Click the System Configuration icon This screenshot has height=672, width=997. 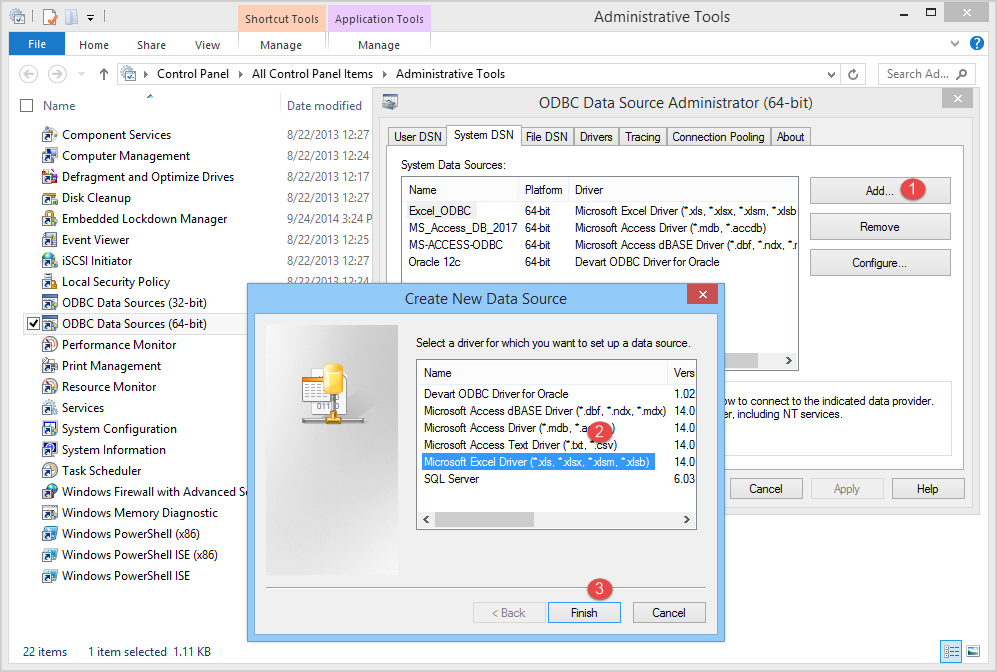tap(50, 429)
